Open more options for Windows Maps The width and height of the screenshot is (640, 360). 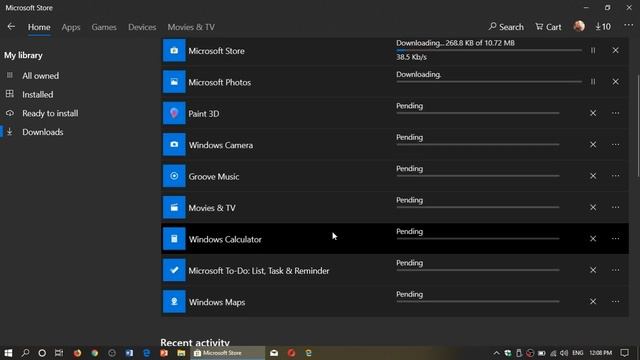pyautogui.click(x=615, y=302)
